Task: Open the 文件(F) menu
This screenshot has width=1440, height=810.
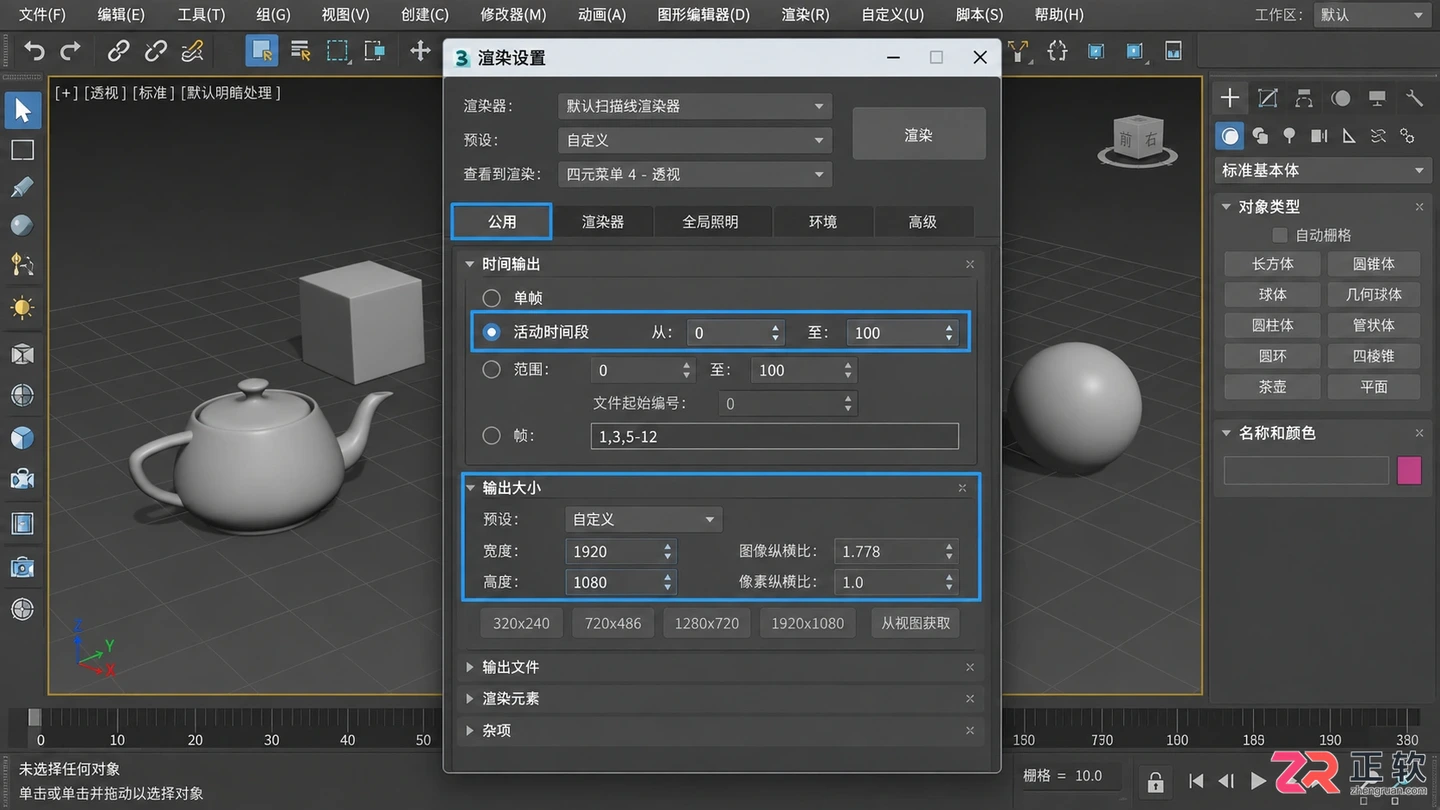Action: [x=42, y=15]
